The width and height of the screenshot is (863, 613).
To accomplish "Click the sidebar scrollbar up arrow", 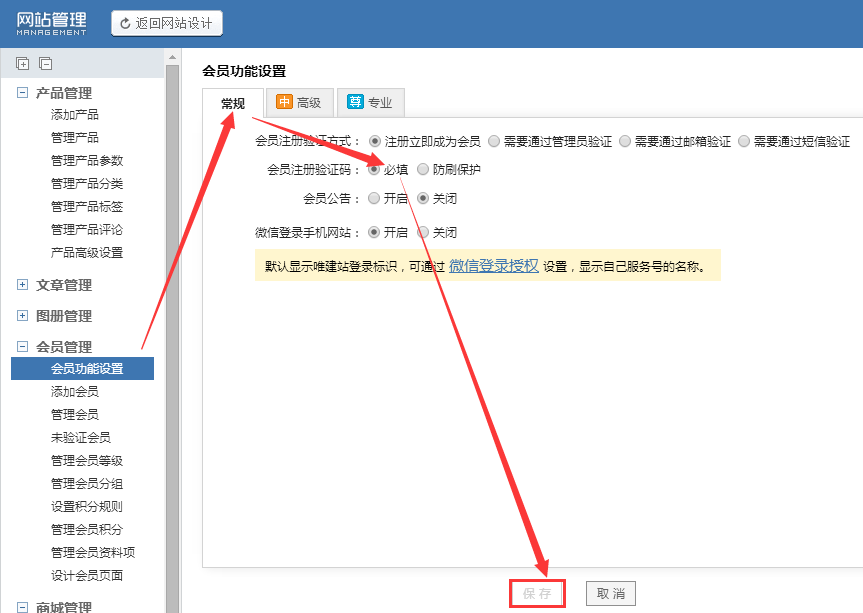I will tap(172, 57).
